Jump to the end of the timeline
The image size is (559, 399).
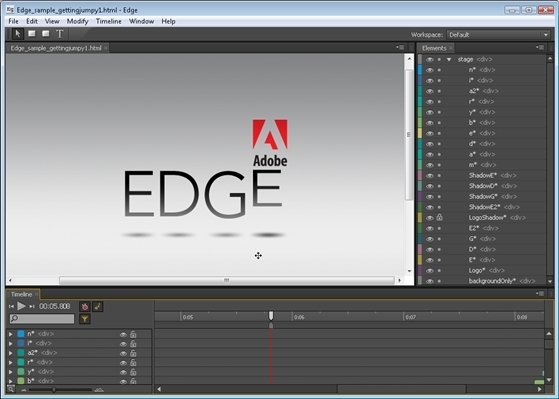coord(32,306)
